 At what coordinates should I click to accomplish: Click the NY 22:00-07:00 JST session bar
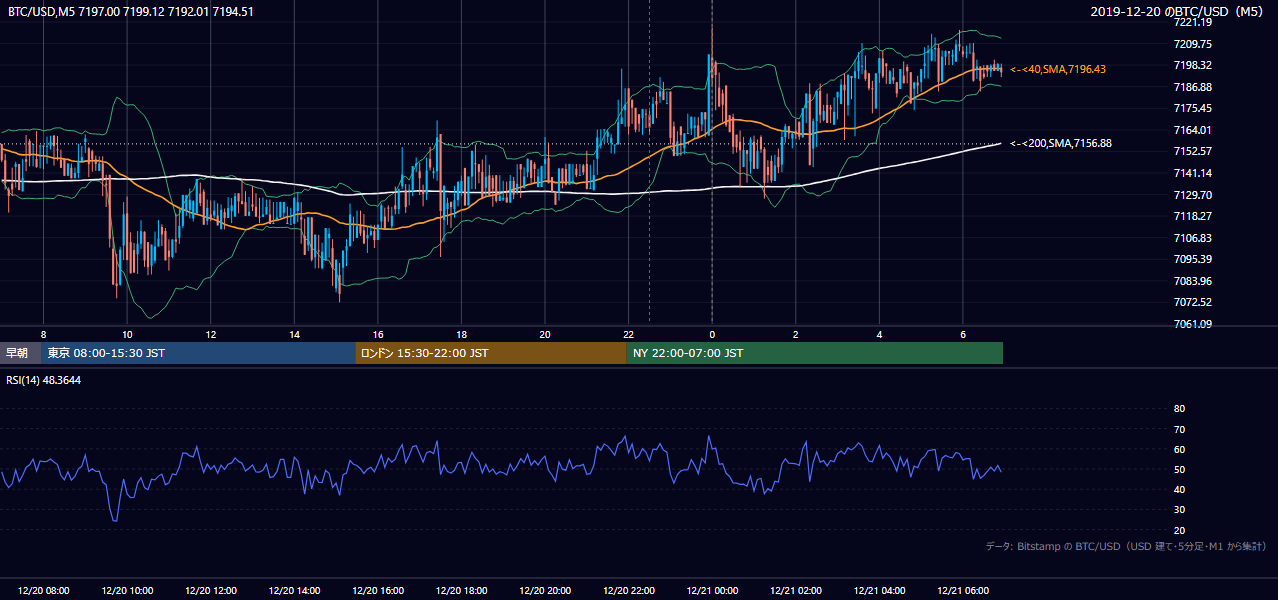tap(815, 353)
